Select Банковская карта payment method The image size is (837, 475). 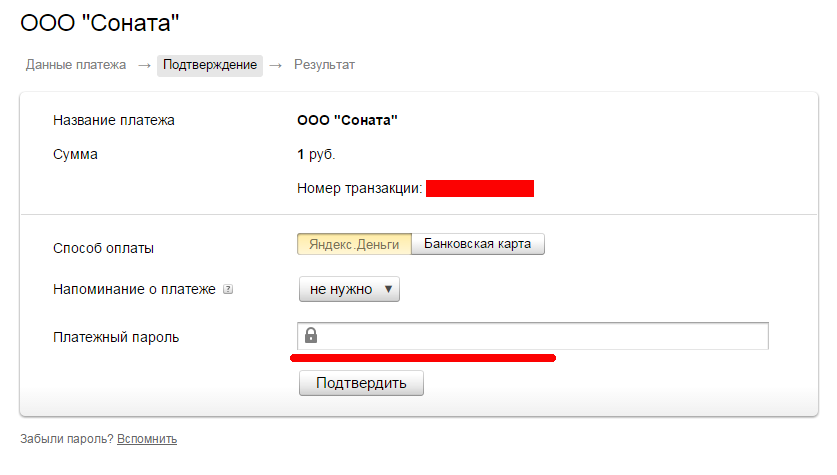[x=478, y=244]
